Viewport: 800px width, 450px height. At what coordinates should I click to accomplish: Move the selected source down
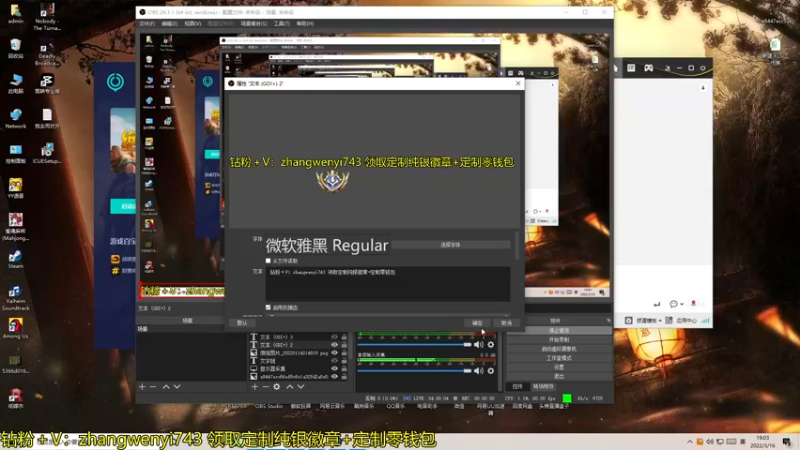[301, 387]
